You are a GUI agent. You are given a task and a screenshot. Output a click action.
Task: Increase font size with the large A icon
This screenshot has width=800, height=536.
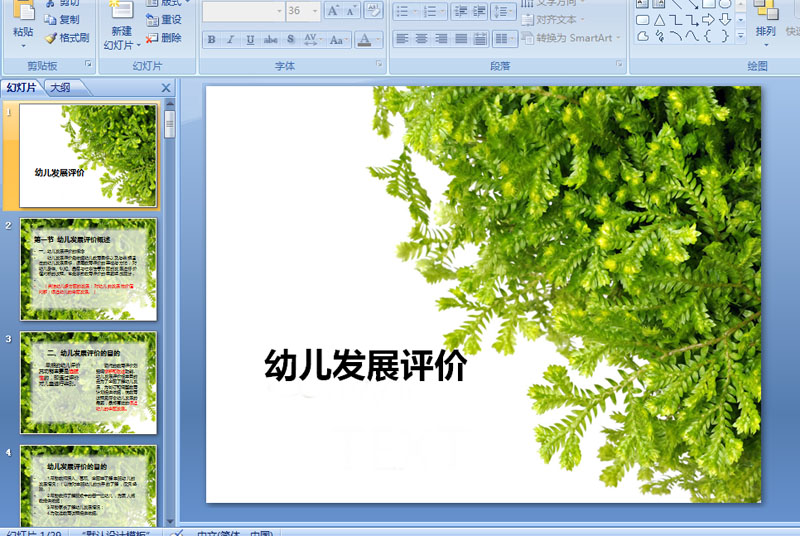click(x=333, y=11)
